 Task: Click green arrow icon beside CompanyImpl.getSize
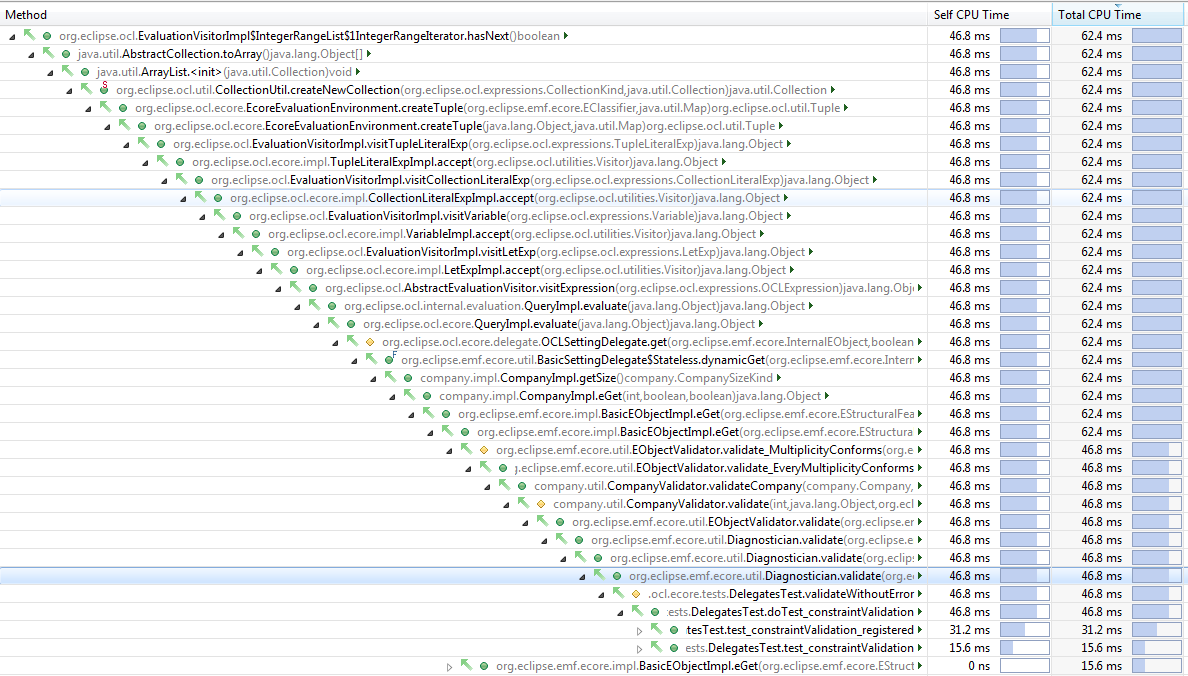[x=390, y=378]
